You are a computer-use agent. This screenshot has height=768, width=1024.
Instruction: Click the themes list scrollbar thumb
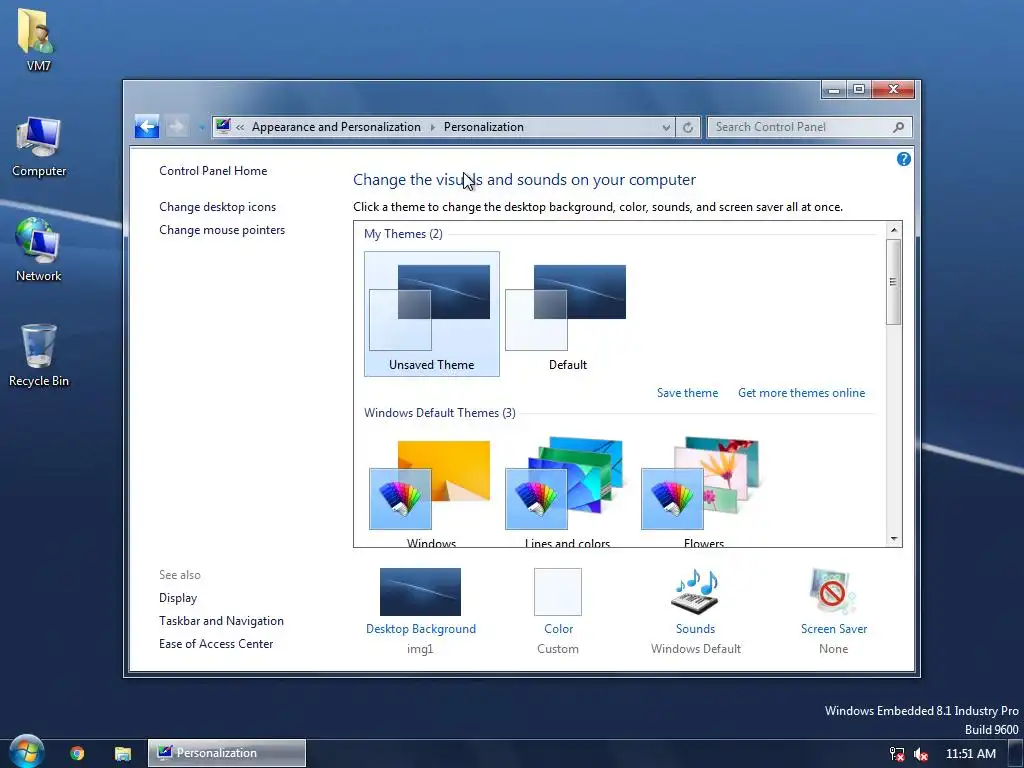point(894,281)
